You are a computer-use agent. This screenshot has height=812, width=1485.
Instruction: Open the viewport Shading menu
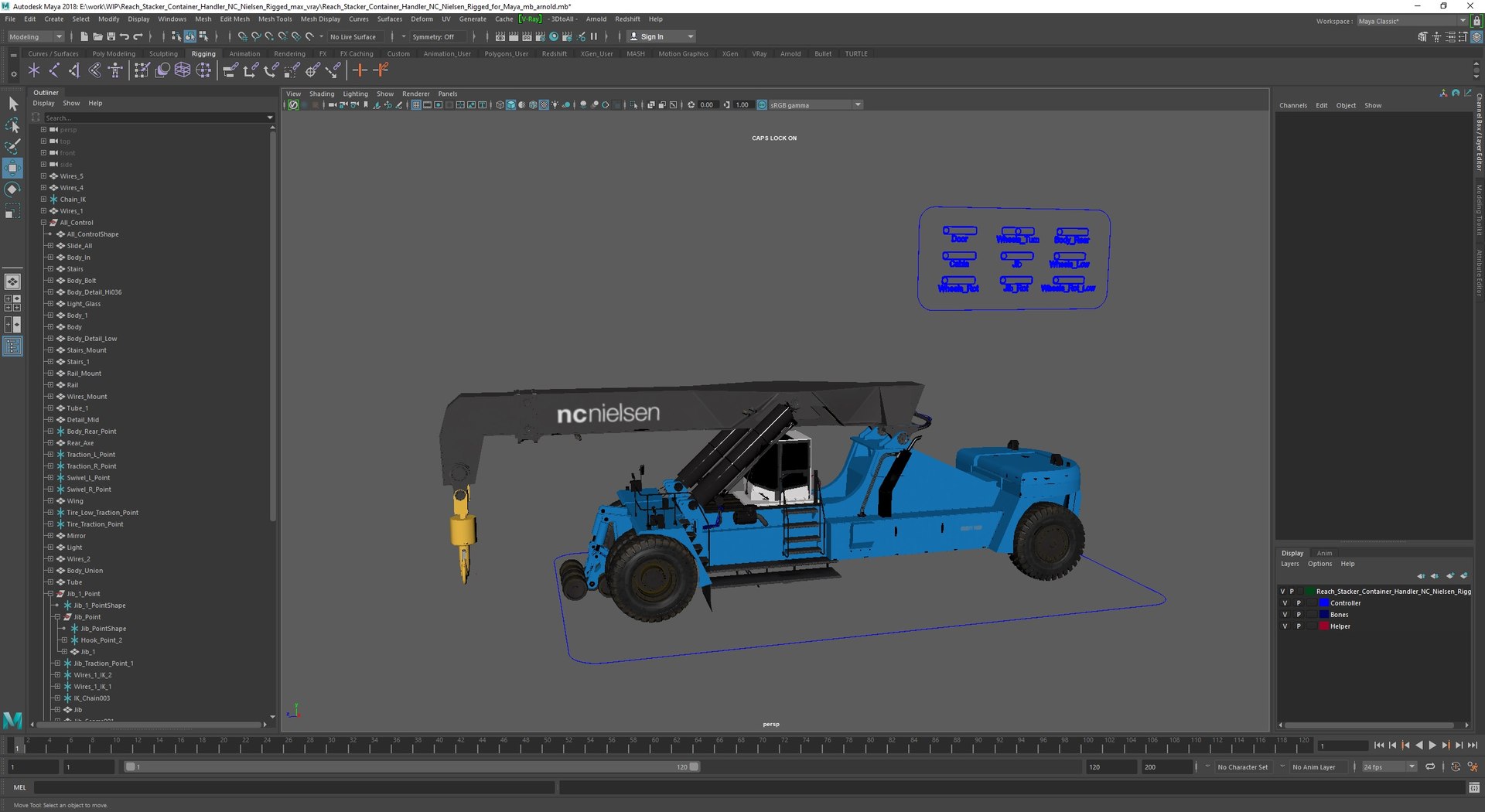(x=322, y=94)
